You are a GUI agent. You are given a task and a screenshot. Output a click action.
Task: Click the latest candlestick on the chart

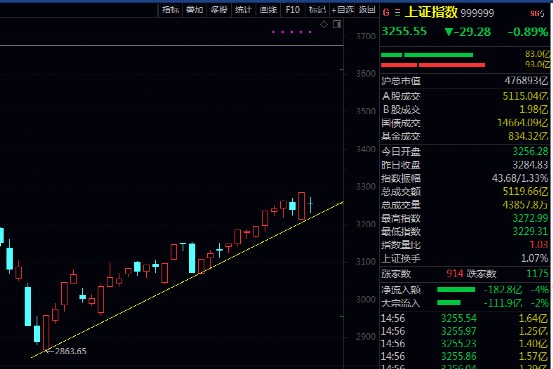click(x=311, y=204)
